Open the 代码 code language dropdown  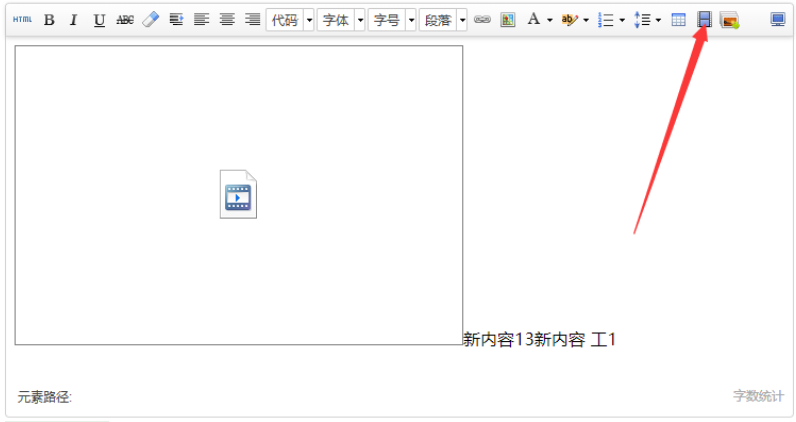284,20
